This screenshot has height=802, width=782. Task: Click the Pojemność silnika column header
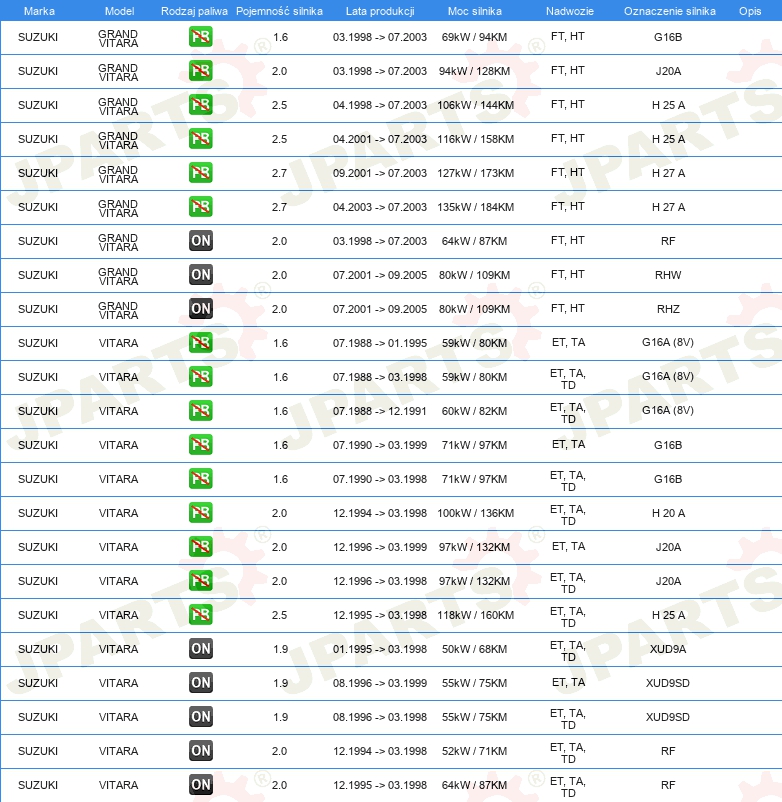(279, 11)
